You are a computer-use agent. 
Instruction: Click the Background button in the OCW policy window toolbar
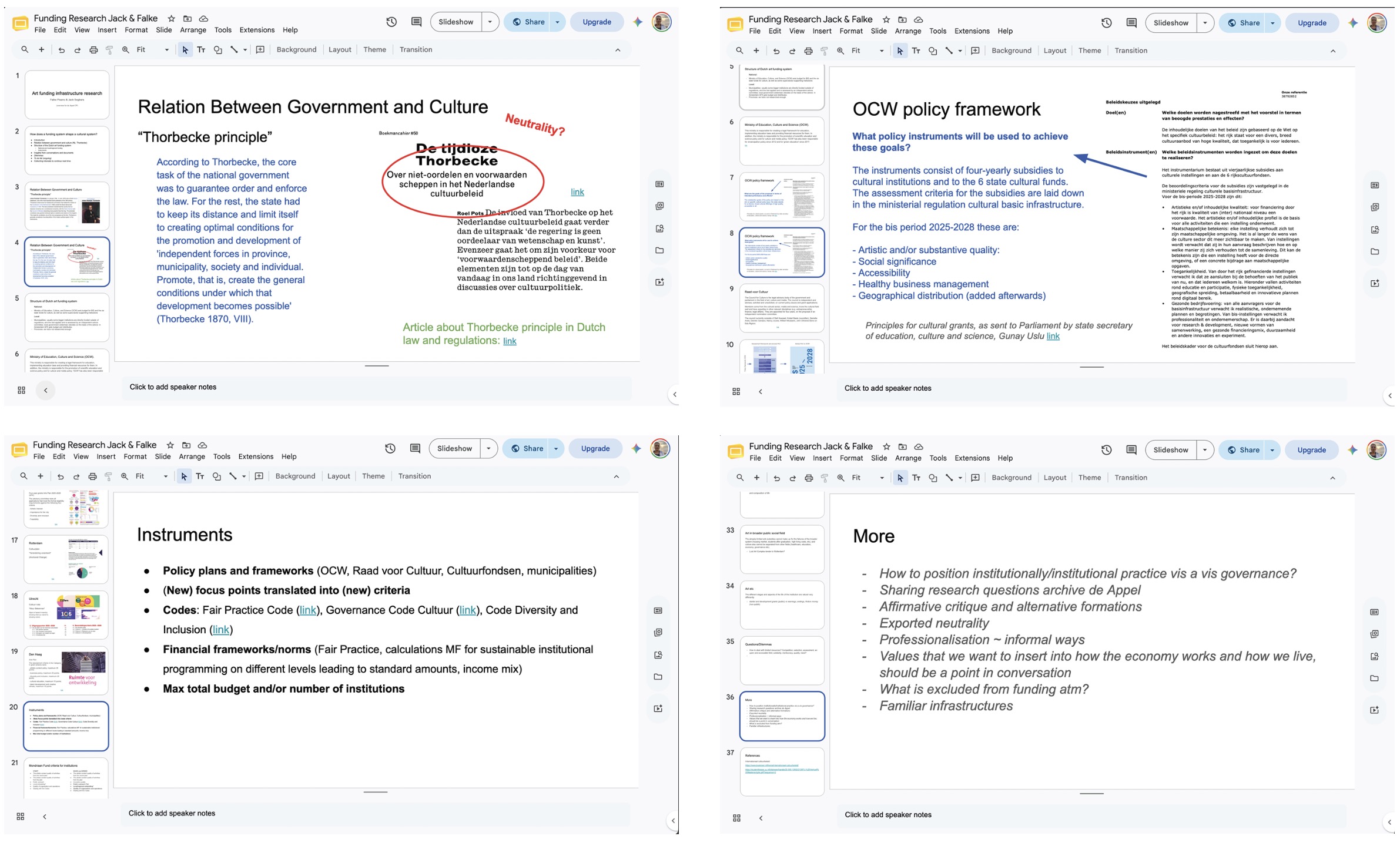(1011, 51)
